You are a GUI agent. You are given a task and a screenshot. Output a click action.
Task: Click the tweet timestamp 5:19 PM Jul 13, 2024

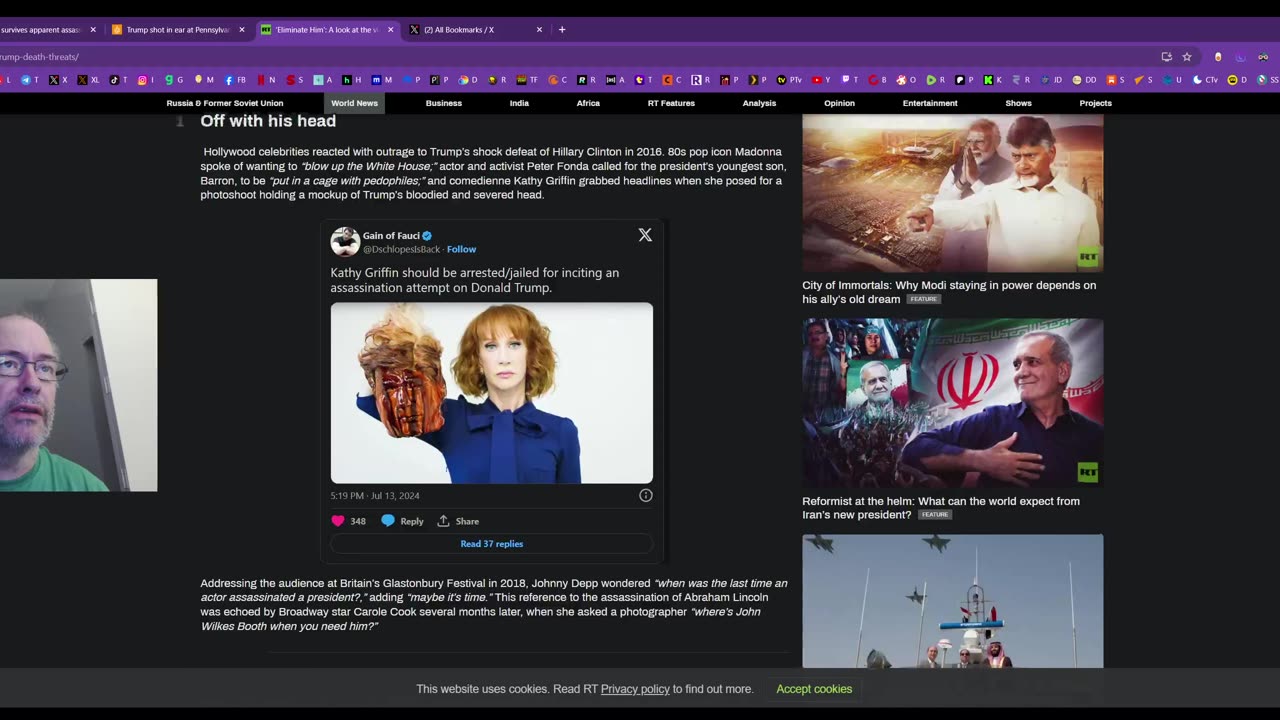point(375,495)
